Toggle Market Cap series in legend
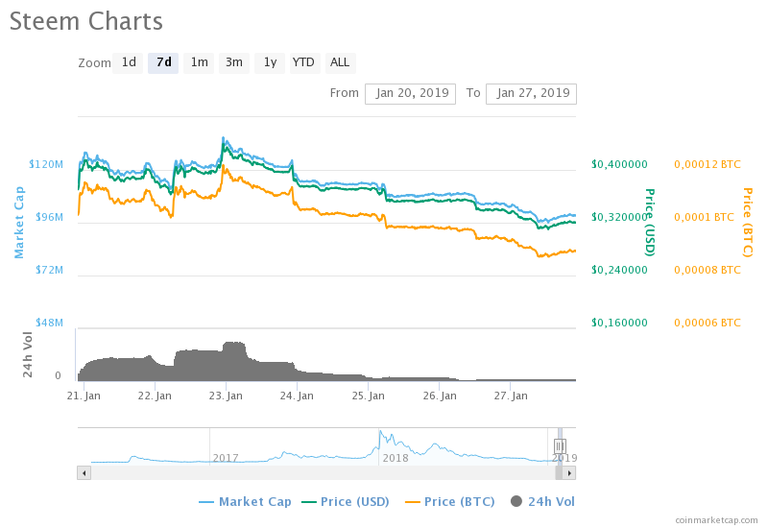 (245, 502)
